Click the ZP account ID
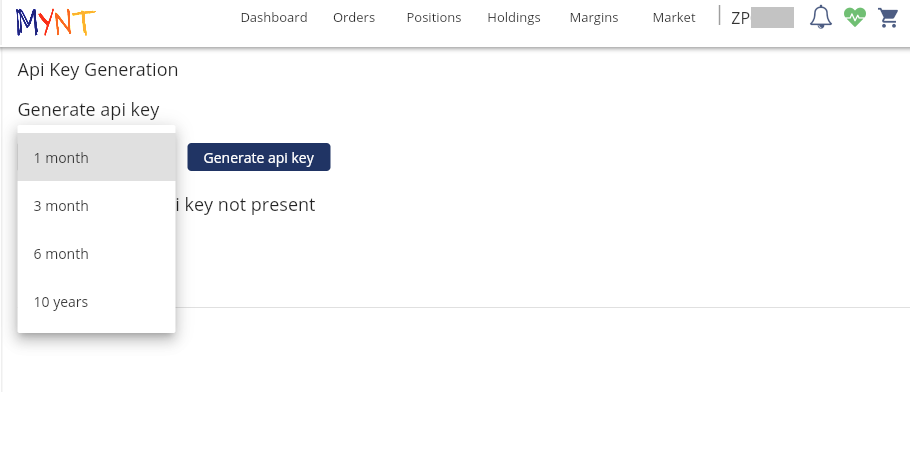The height and width of the screenshot is (460, 910). (x=762, y=17)
